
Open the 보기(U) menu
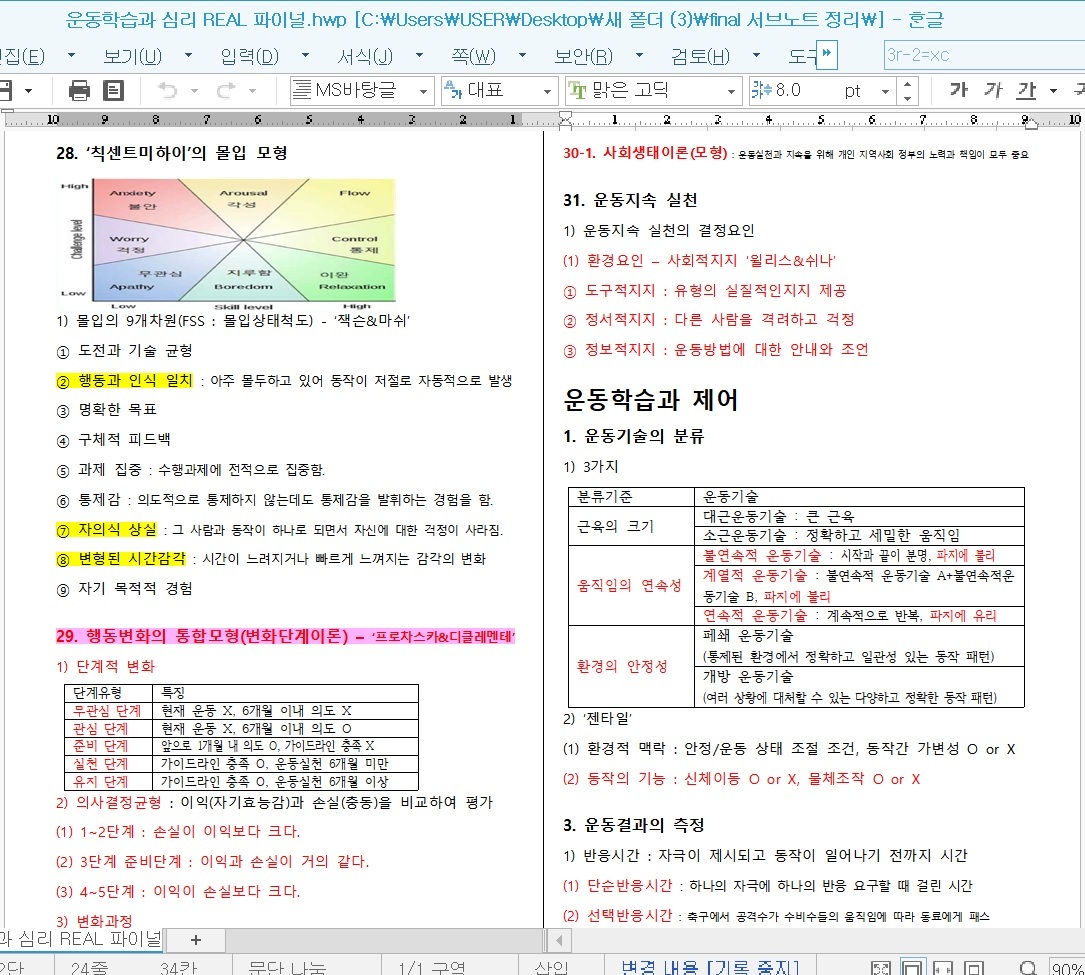pos(132,55)
